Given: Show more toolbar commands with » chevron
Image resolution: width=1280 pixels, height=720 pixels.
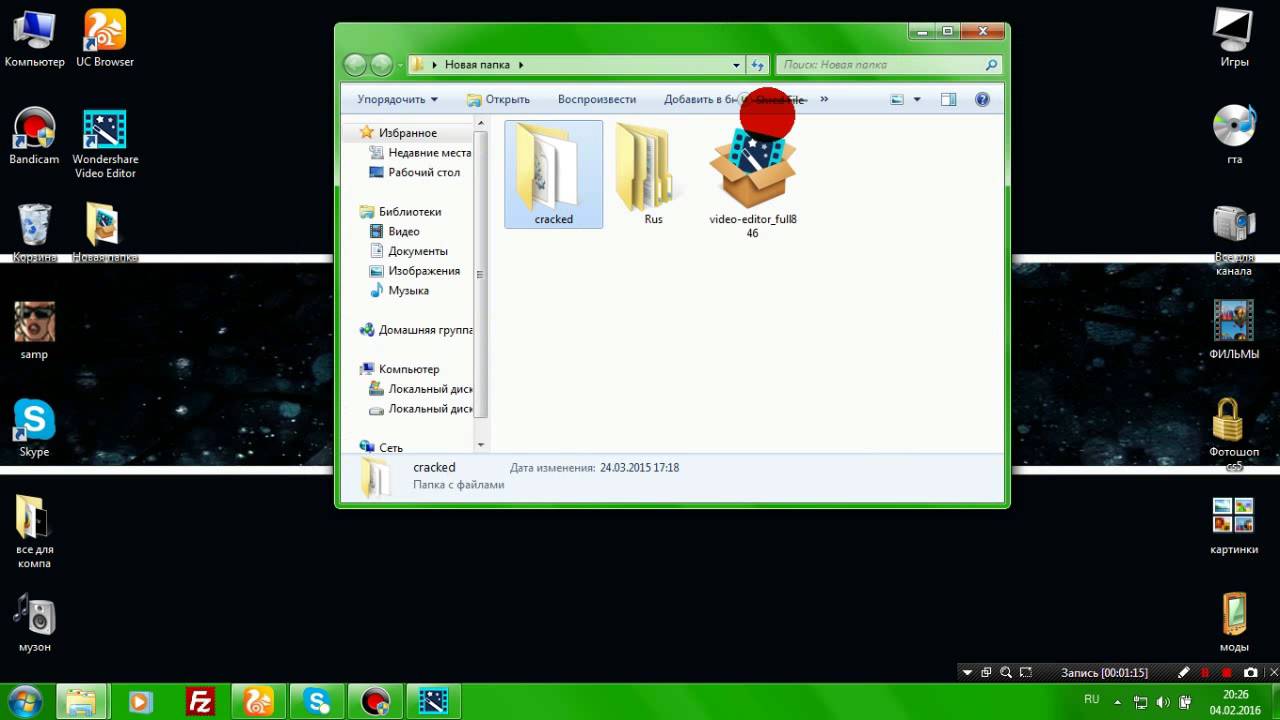Looking at the screenshot, I should [x=824, y=99].
